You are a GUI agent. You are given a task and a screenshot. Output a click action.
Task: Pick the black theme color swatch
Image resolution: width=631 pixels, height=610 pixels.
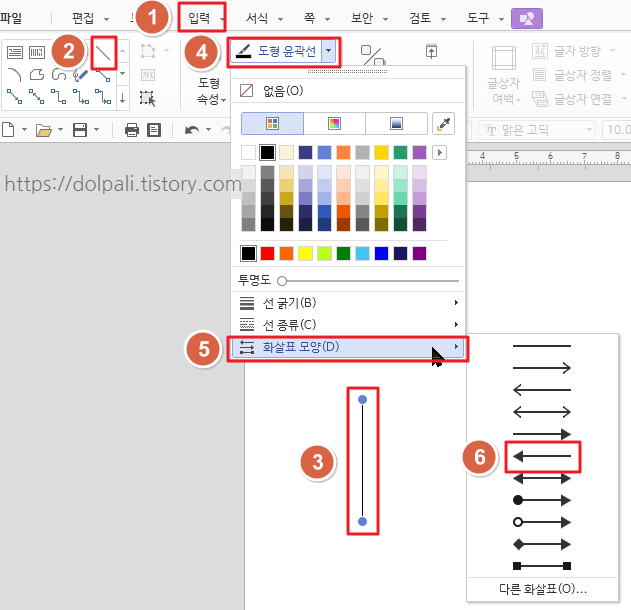pos(268,152)
